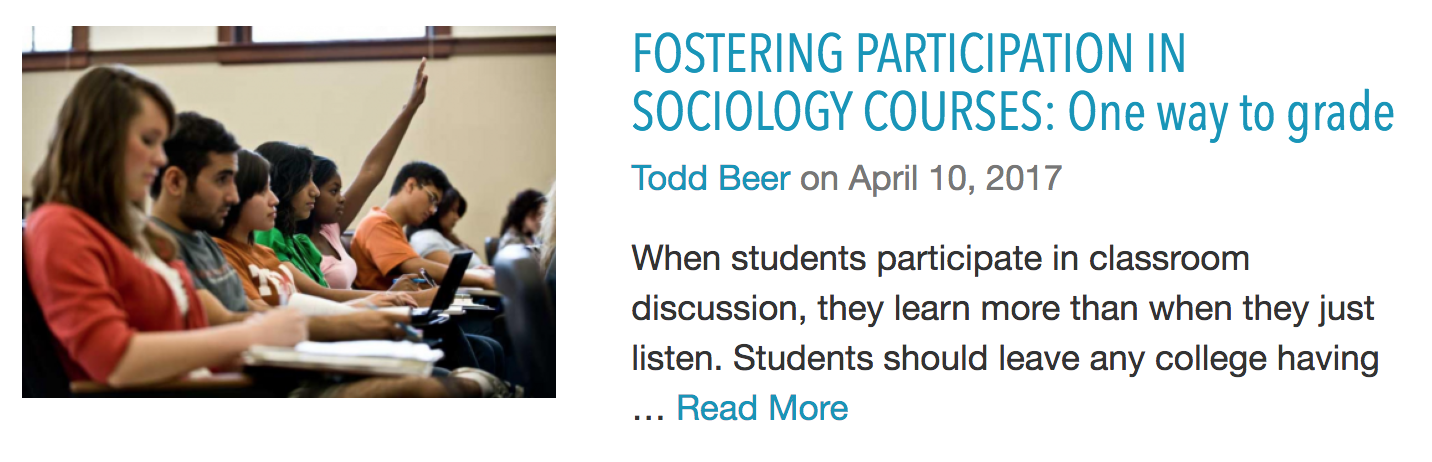Select the words "SOCIOLOGY COURSES" in the title
This screenshot has width=1432, height=462.
[838, 116]
